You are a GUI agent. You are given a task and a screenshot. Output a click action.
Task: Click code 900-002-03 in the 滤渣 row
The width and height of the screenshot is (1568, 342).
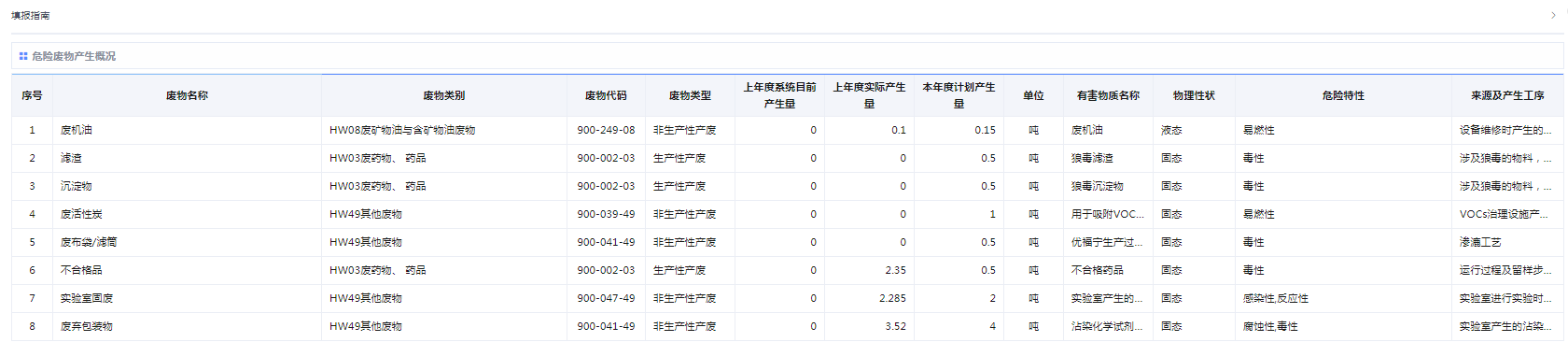coord(606,158)
